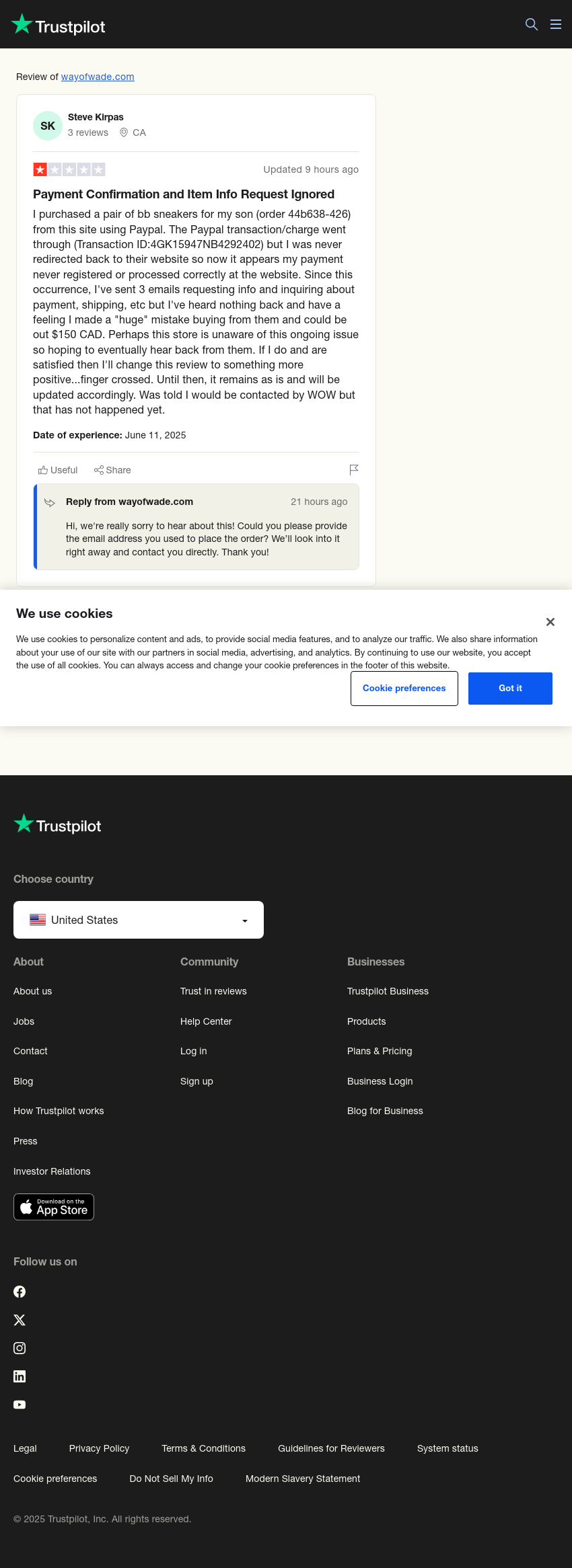Click the Updated 9 hours ago timestamp

point(311,169)
